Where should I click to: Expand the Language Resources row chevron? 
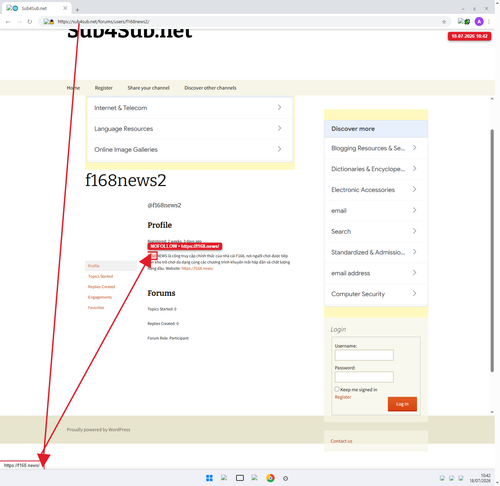coord(279,128)
